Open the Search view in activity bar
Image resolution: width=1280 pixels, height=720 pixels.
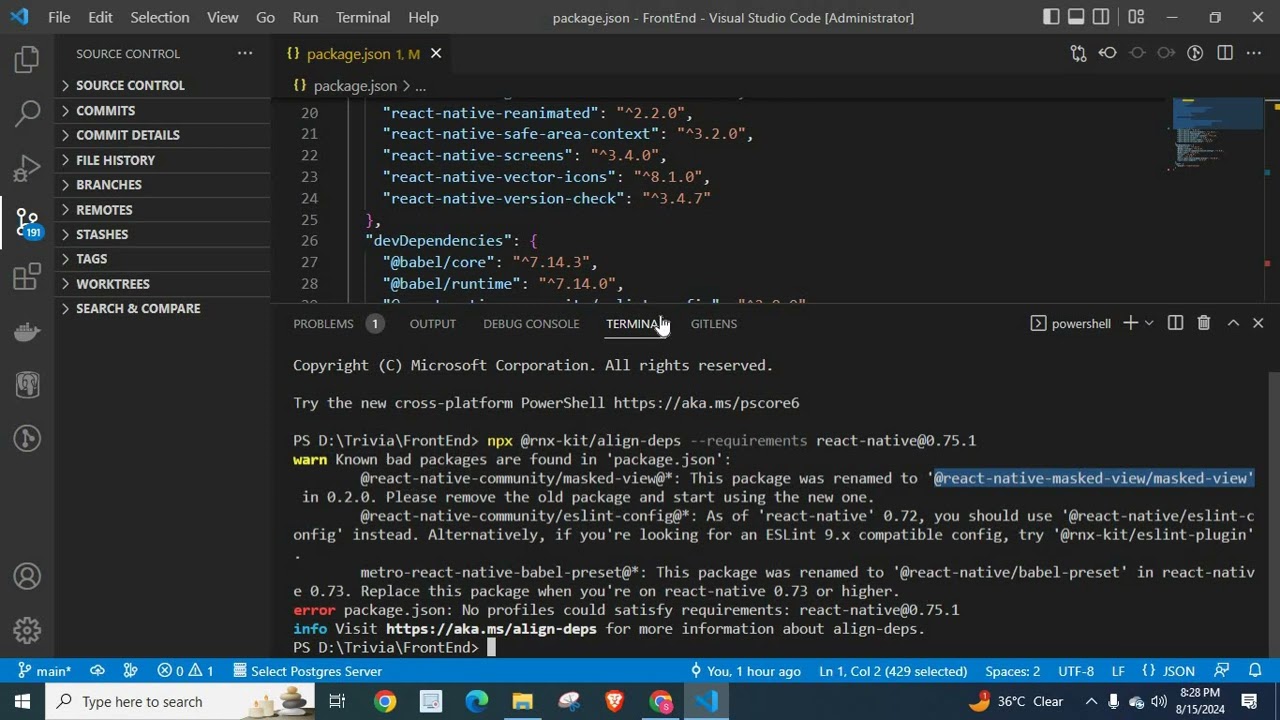pyautogui.click(x=27, y=113)
